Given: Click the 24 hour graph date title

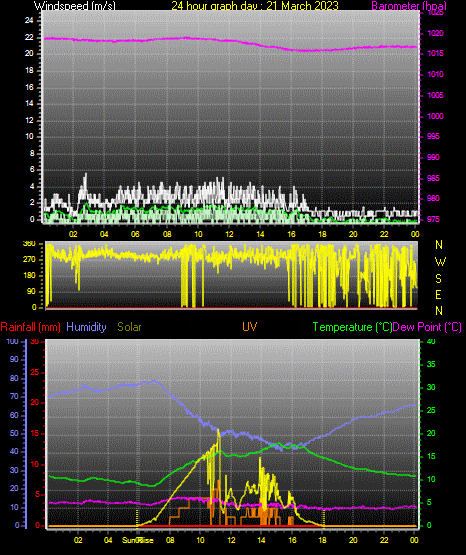Looking at the screenshot, I should pyautogui.click(x=255, y=6).
